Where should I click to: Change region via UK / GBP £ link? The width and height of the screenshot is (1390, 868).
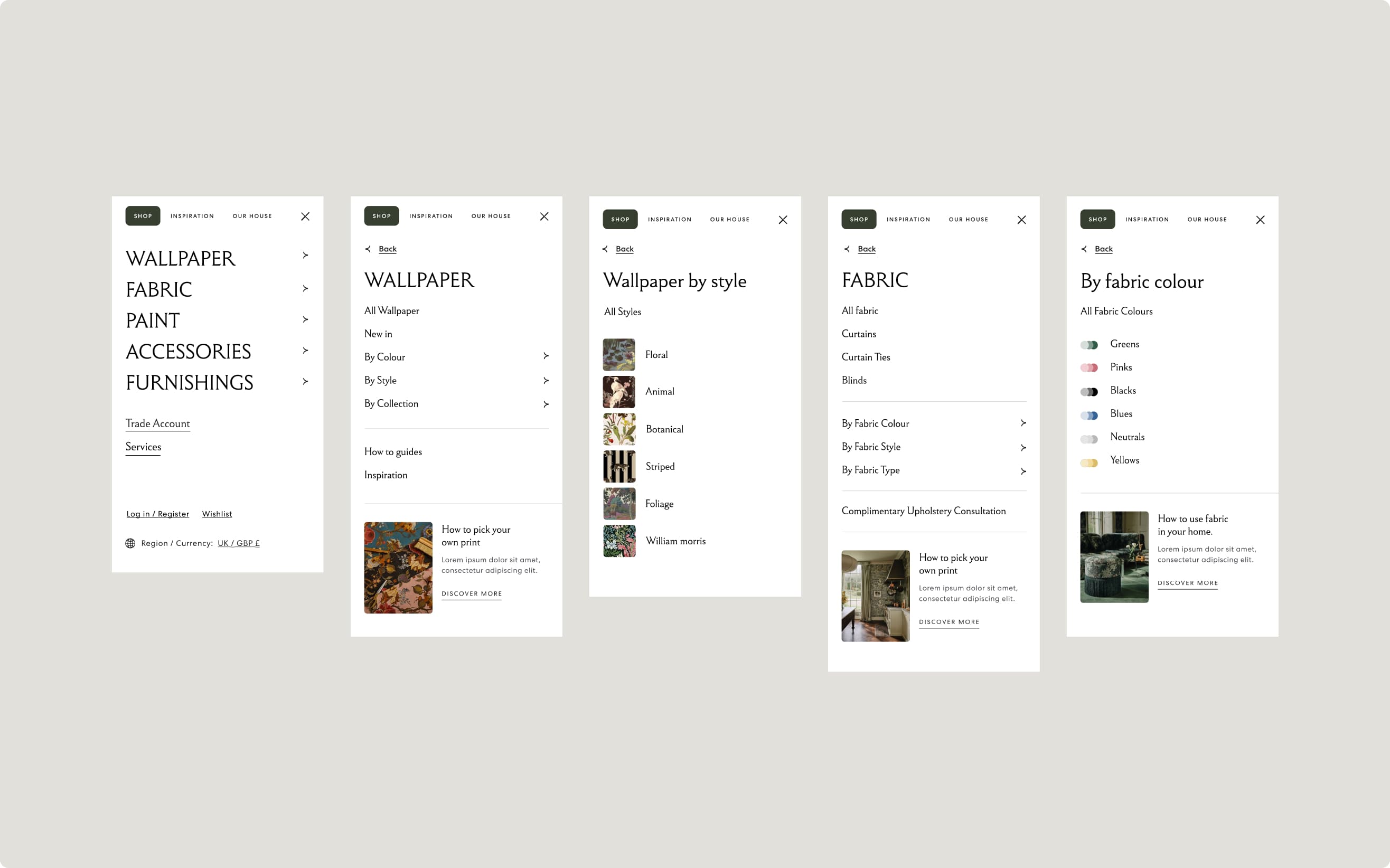[239, 543]
